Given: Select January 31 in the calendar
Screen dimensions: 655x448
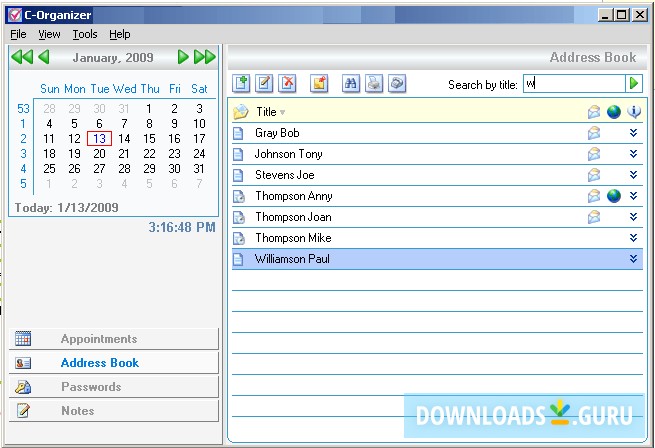Looking at the screenshot, I should tap(199, 169).
